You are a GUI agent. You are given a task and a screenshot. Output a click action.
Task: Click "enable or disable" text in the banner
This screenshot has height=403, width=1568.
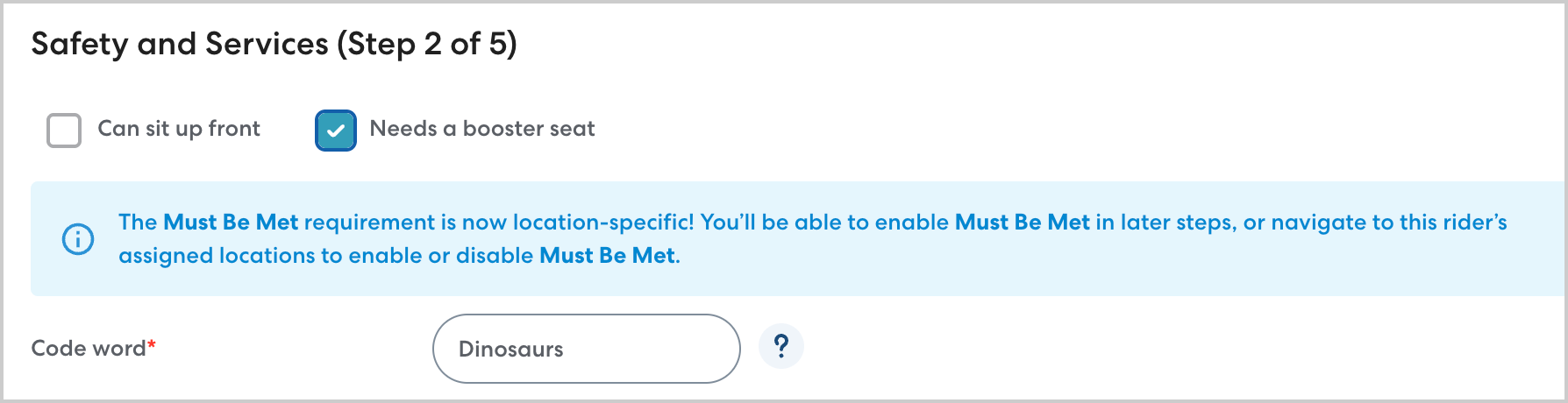pos(441,256)
